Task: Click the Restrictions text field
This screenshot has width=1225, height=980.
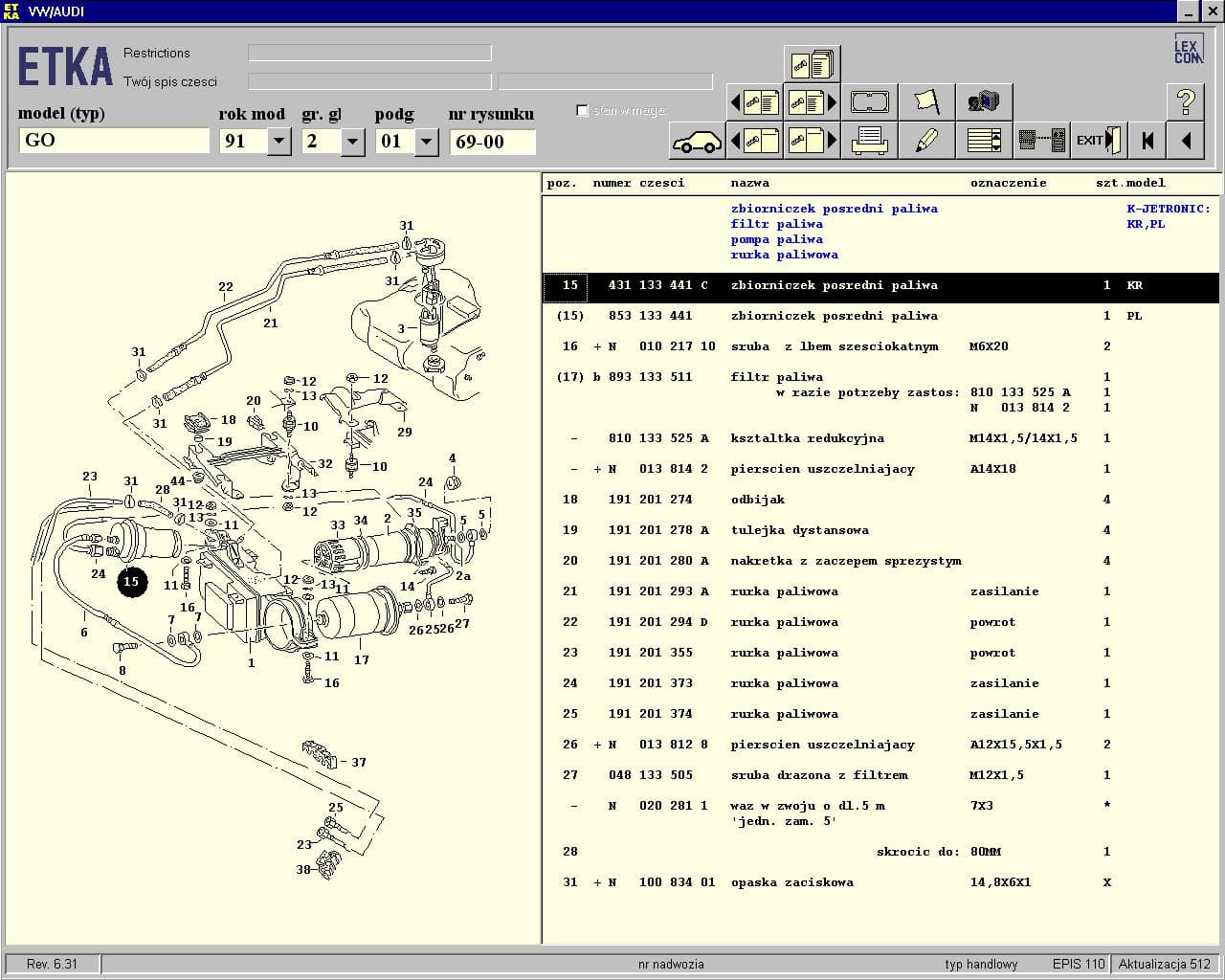Action: (x=369, y=53)
